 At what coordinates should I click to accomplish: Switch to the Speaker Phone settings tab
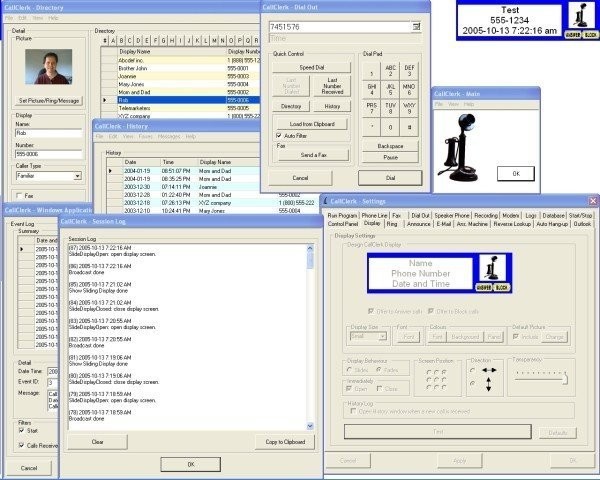coord(452,215)
